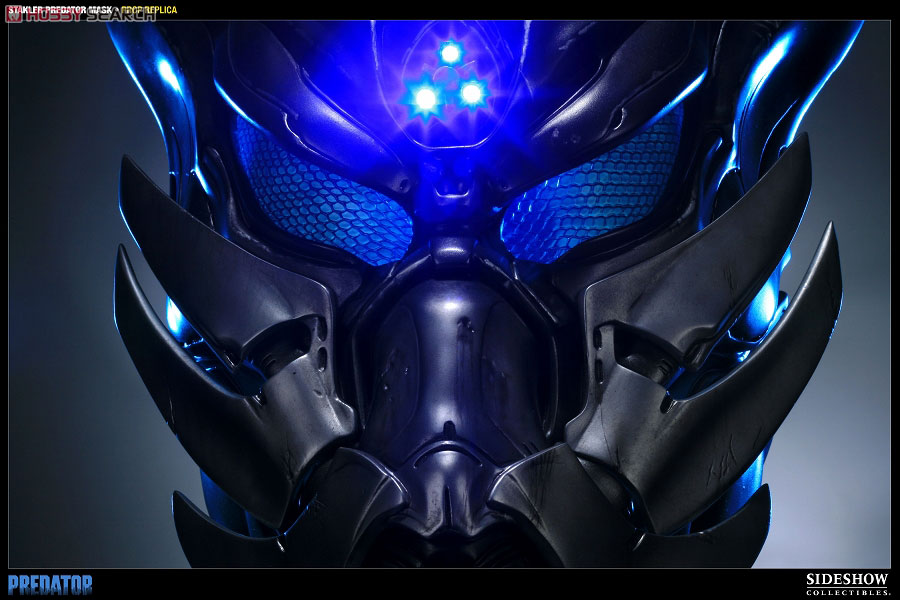
Task: Click the blue PREDATOR logo
Action: 50,585
